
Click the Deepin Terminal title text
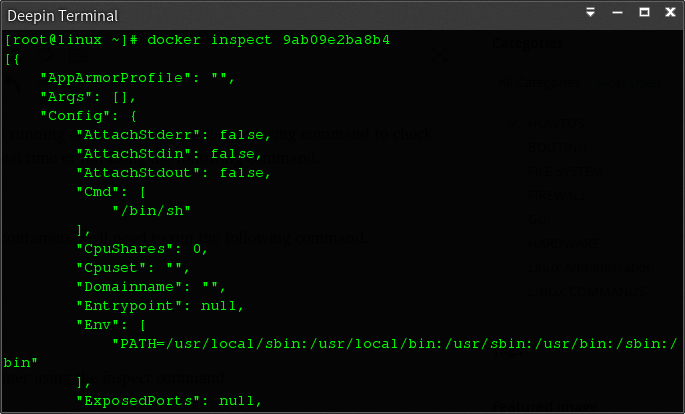pyautogui.click(x=62, y=16)
